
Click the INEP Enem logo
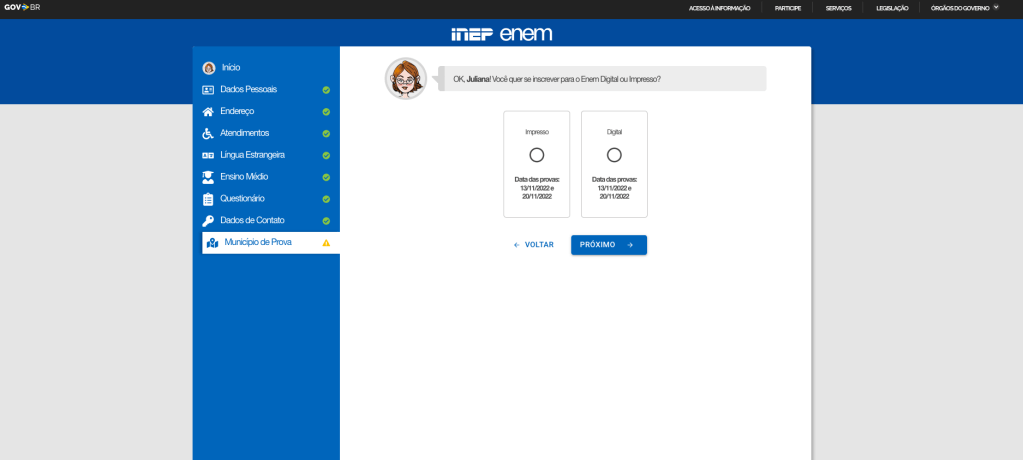pyautogui.click(x=502, y=34)
